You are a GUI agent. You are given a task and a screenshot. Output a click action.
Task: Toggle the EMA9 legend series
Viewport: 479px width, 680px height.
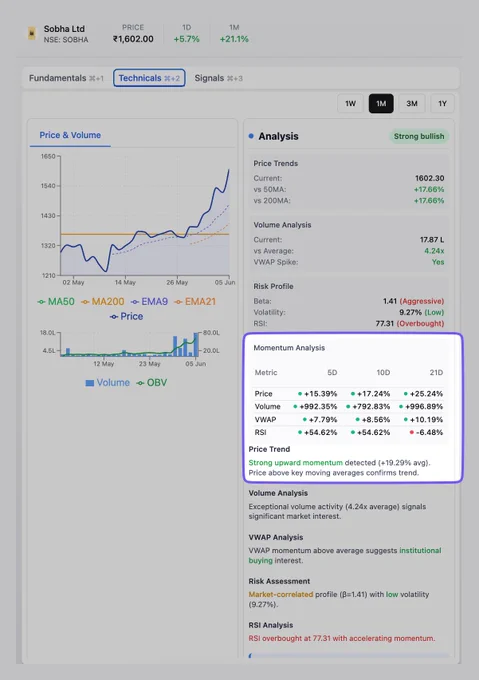point(149,301)
